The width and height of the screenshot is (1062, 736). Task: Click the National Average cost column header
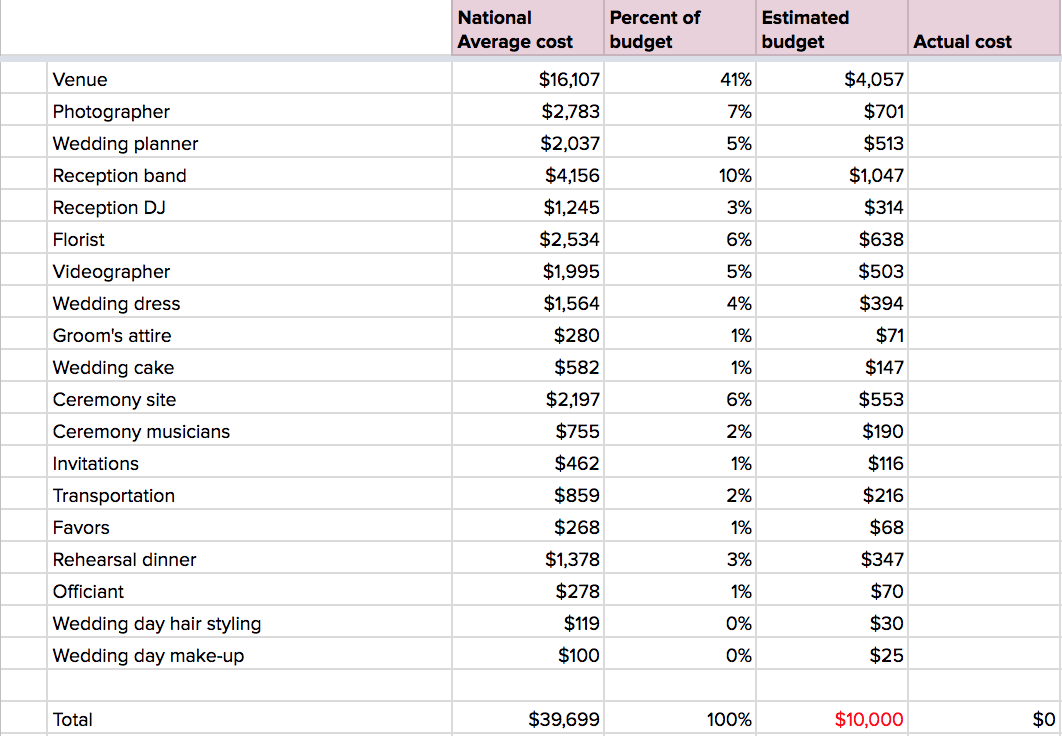click(528, 29)
